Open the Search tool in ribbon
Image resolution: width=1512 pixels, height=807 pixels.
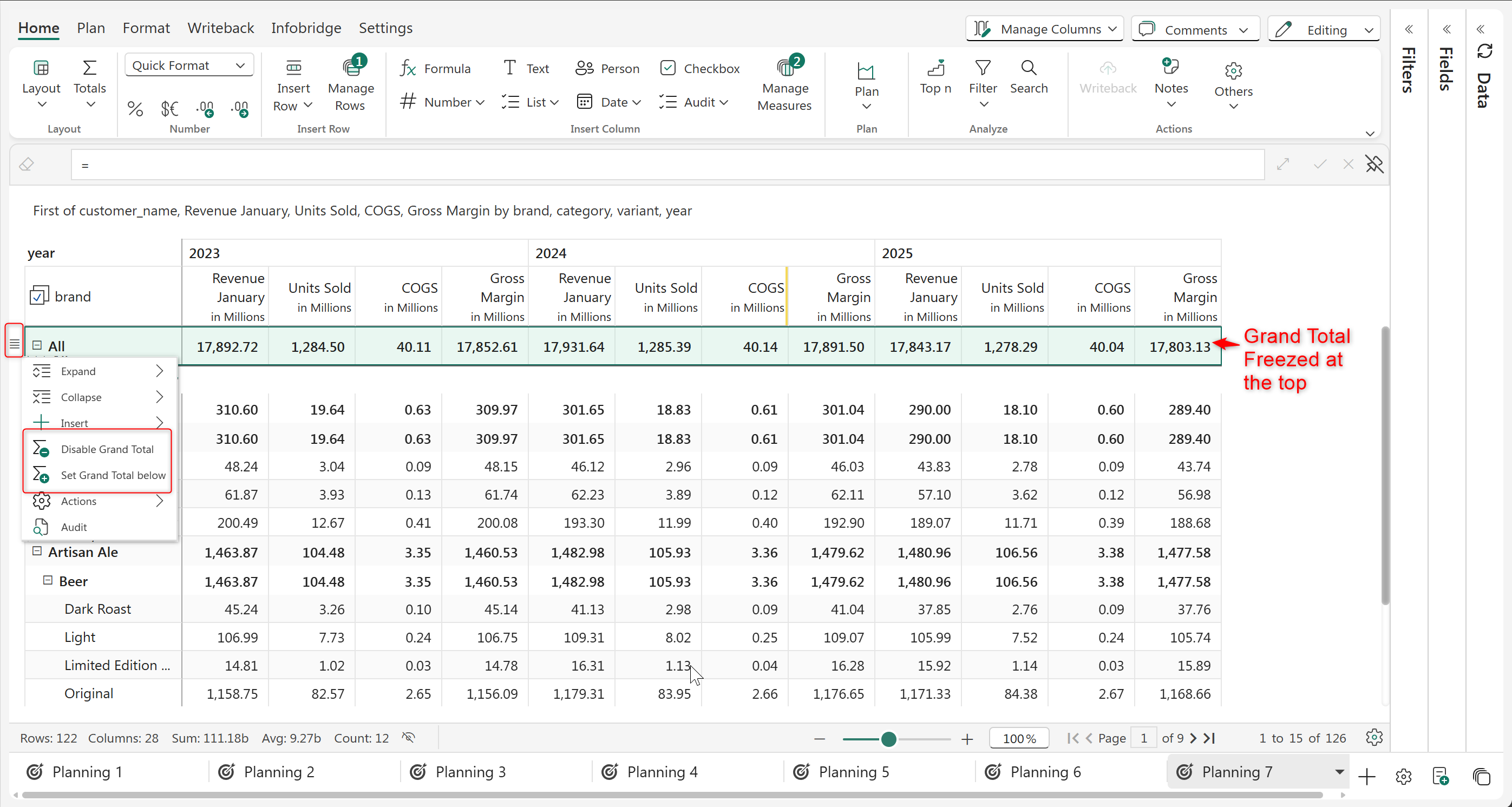[x=1029, y=77]
